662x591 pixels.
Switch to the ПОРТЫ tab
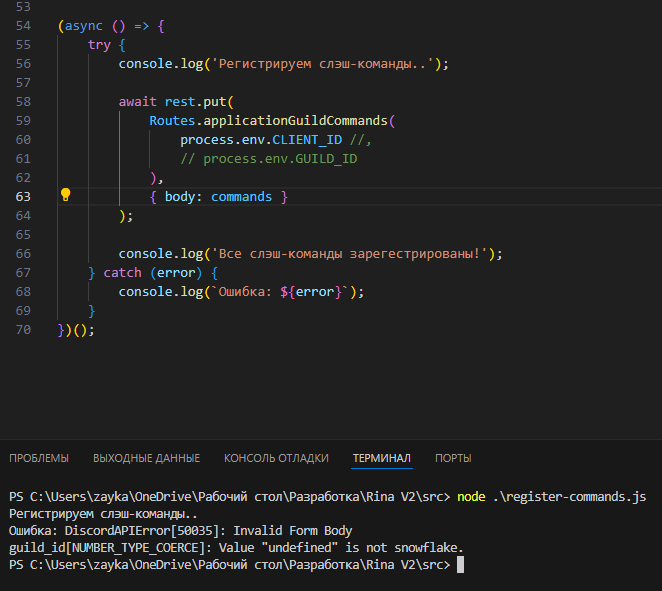[453, 458]
